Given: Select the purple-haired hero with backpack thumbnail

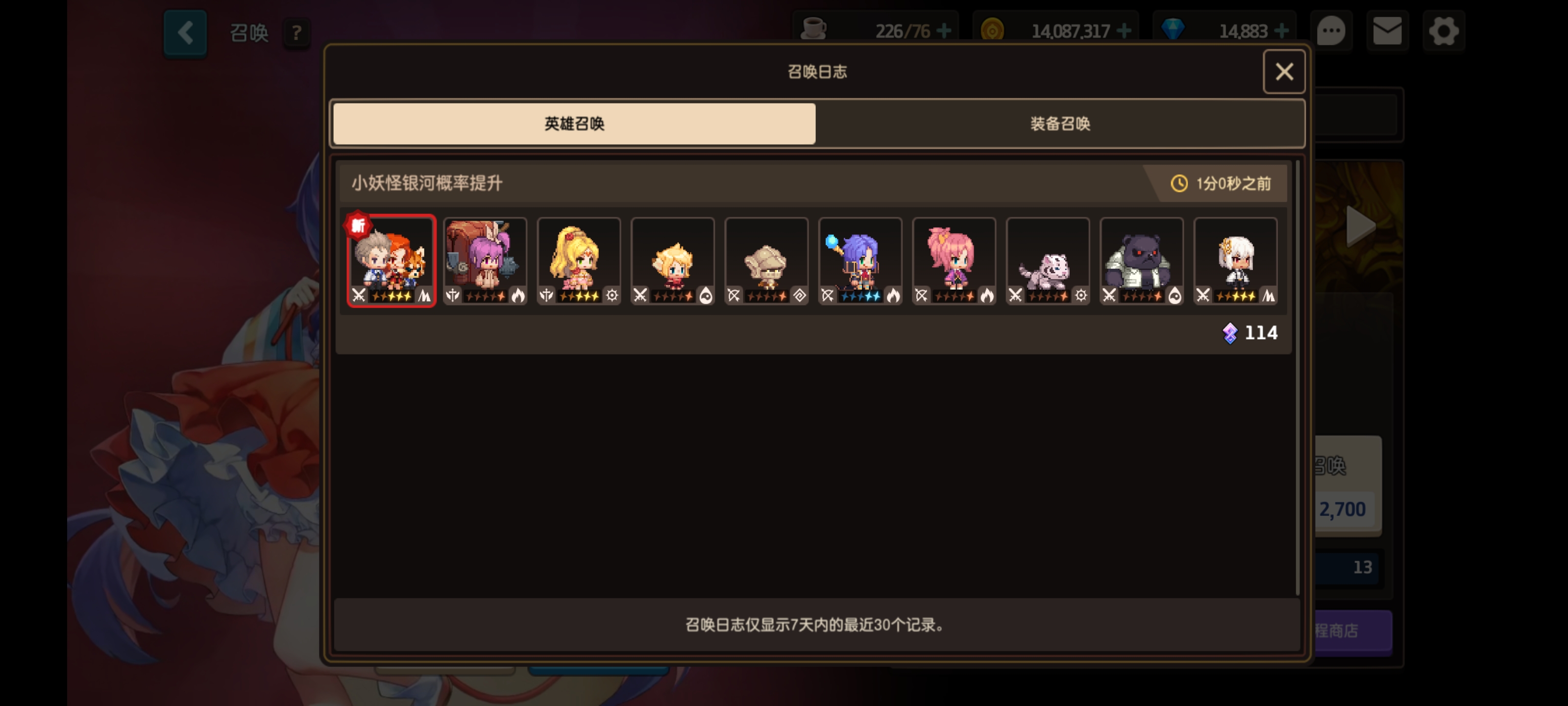Looking at the screenshot, I should pos(485,261).
